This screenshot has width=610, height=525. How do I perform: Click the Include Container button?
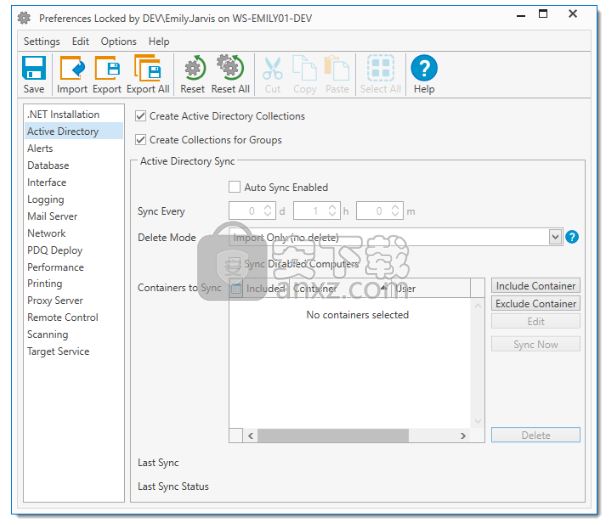535,286
